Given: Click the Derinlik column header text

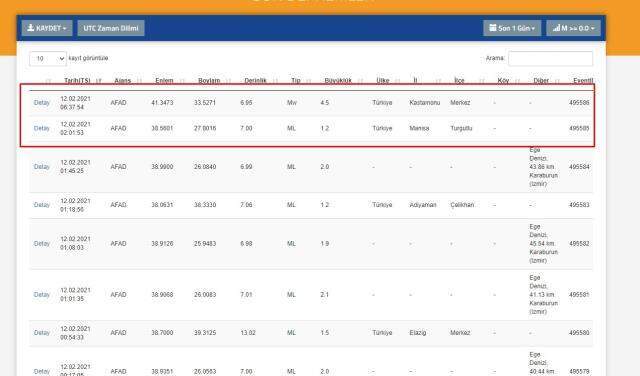Looking at the screenshot, I should coord(255,81).
